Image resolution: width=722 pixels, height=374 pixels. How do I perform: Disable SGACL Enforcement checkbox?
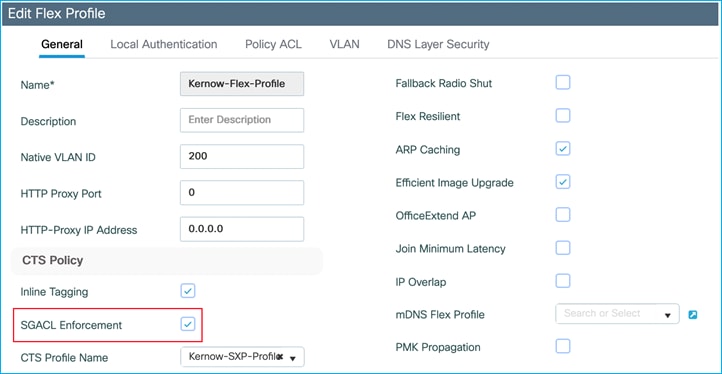click(188, 324)
